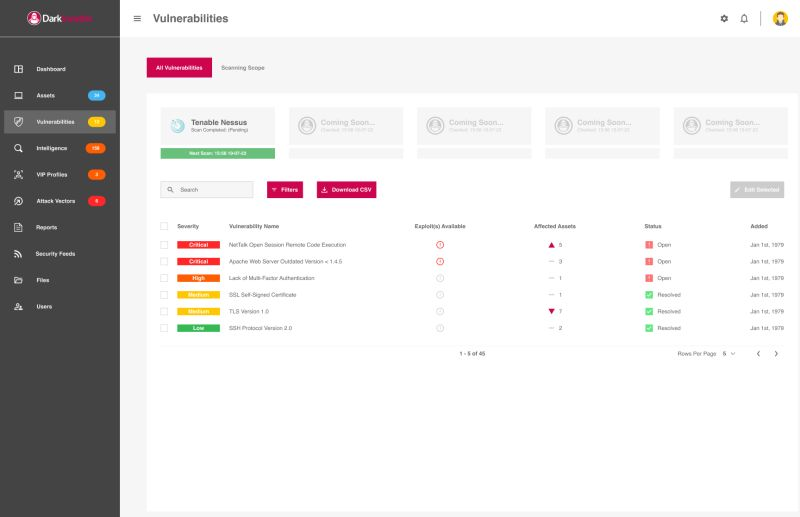Image resolution: width=800 pixels, height=517 pixels.
Task: Toggle the select-all checkbox in table header
Action: 164,226
